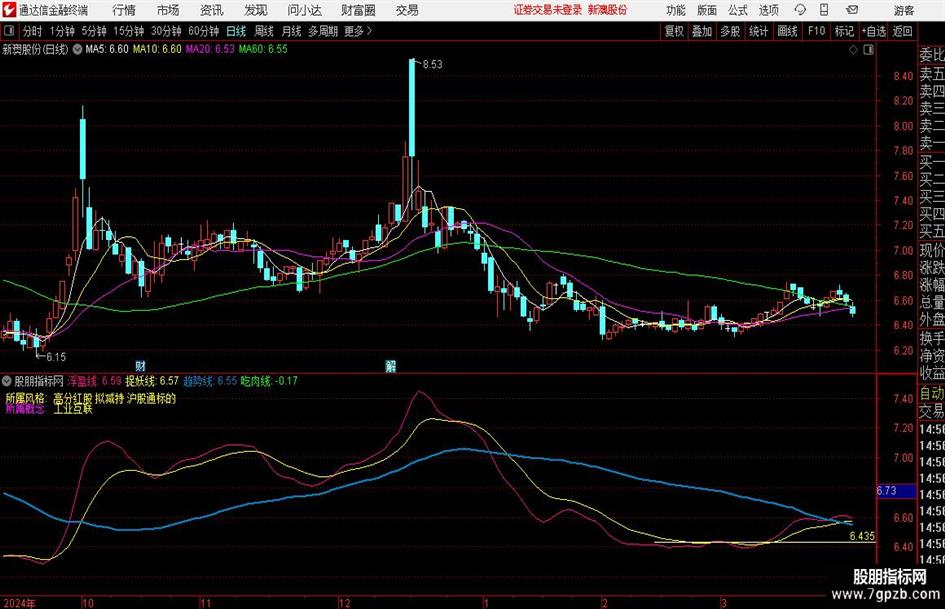
Task: Click the MA20: 6.53 label
Action: tap(210, 49)
